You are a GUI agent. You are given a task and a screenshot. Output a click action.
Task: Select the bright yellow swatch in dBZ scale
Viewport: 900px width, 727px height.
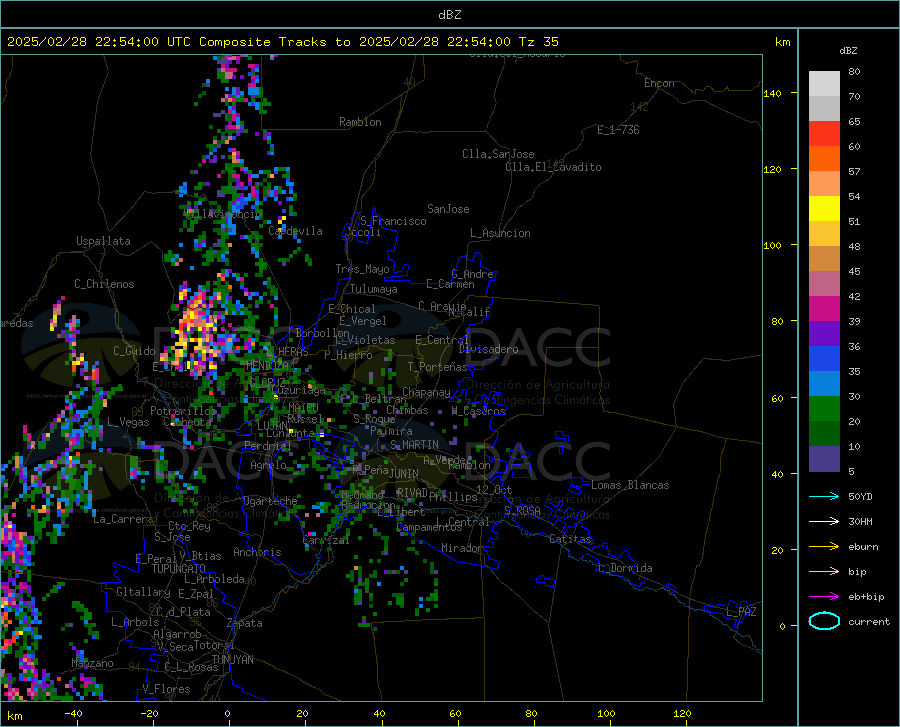pos(824,209)
